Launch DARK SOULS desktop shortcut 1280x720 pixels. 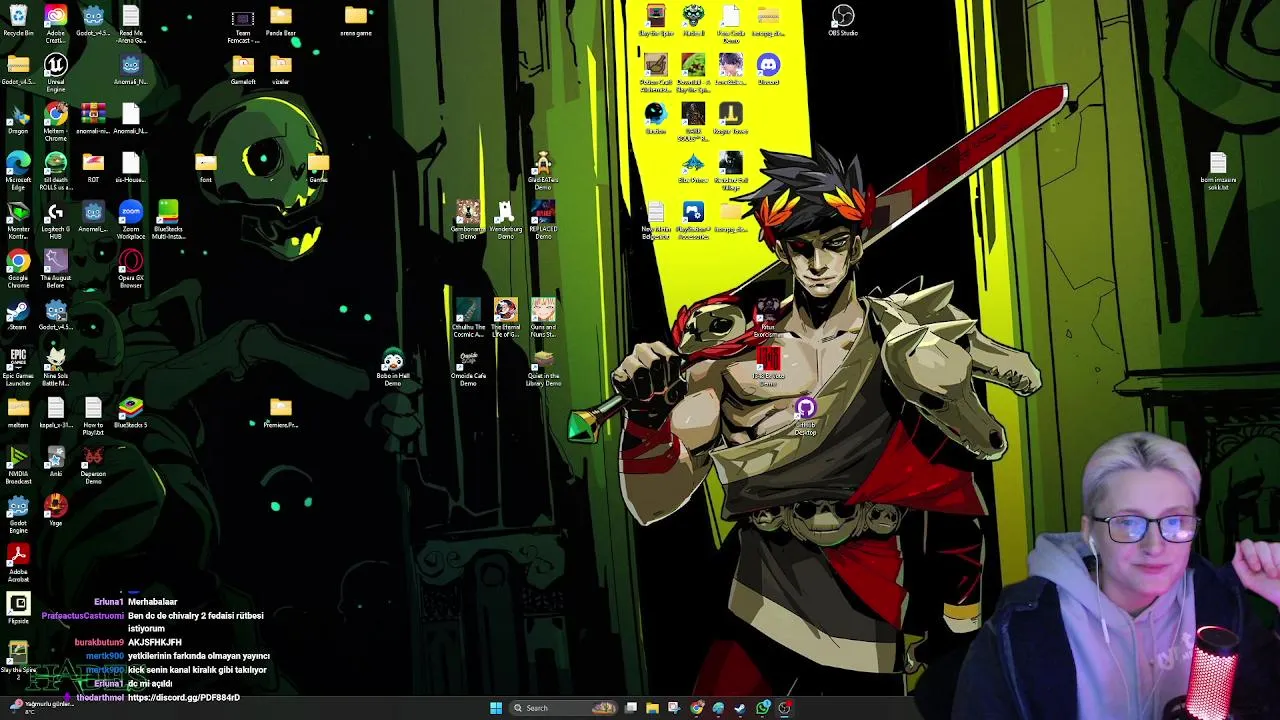(693, 122)
